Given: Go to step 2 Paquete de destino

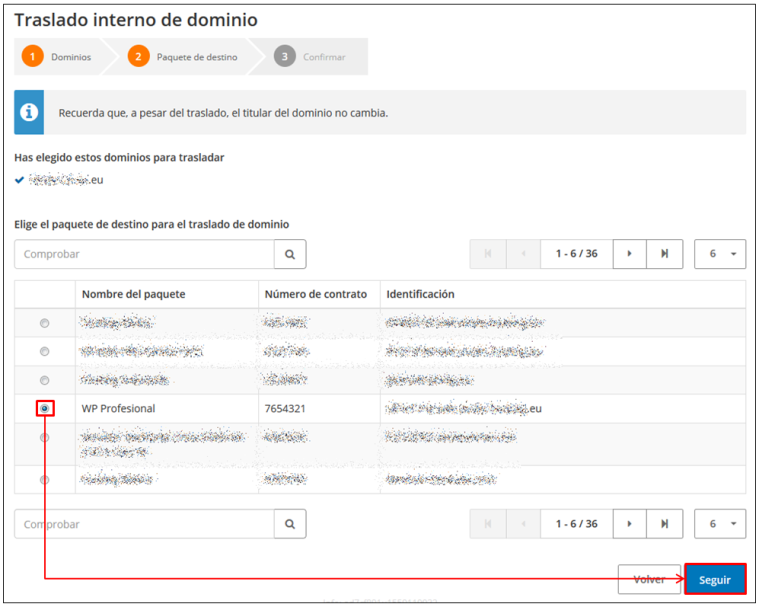Looking at the screenshot, I should coord(183,57).
